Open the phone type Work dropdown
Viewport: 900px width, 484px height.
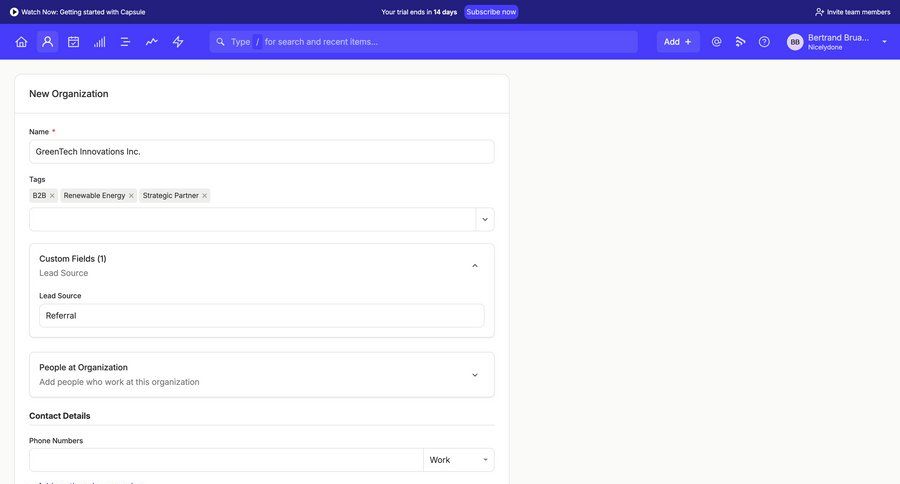coord(459,460)
